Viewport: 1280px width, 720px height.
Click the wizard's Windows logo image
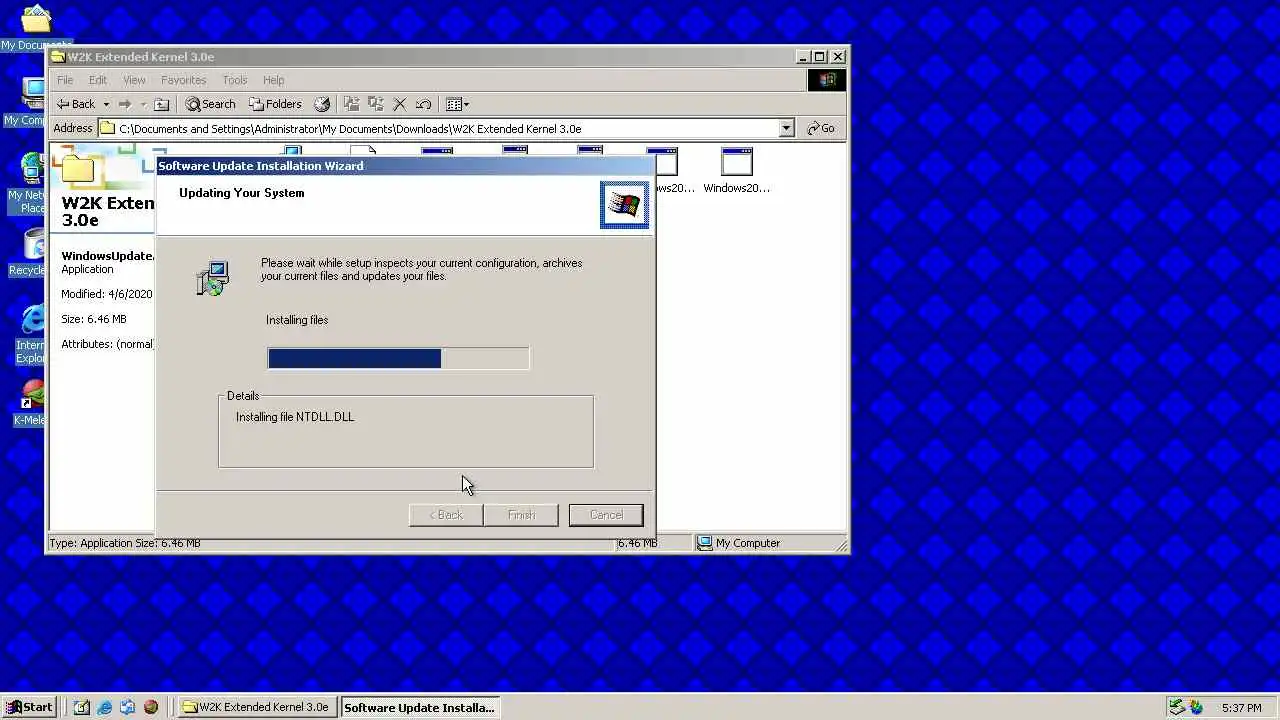(624, 205)
